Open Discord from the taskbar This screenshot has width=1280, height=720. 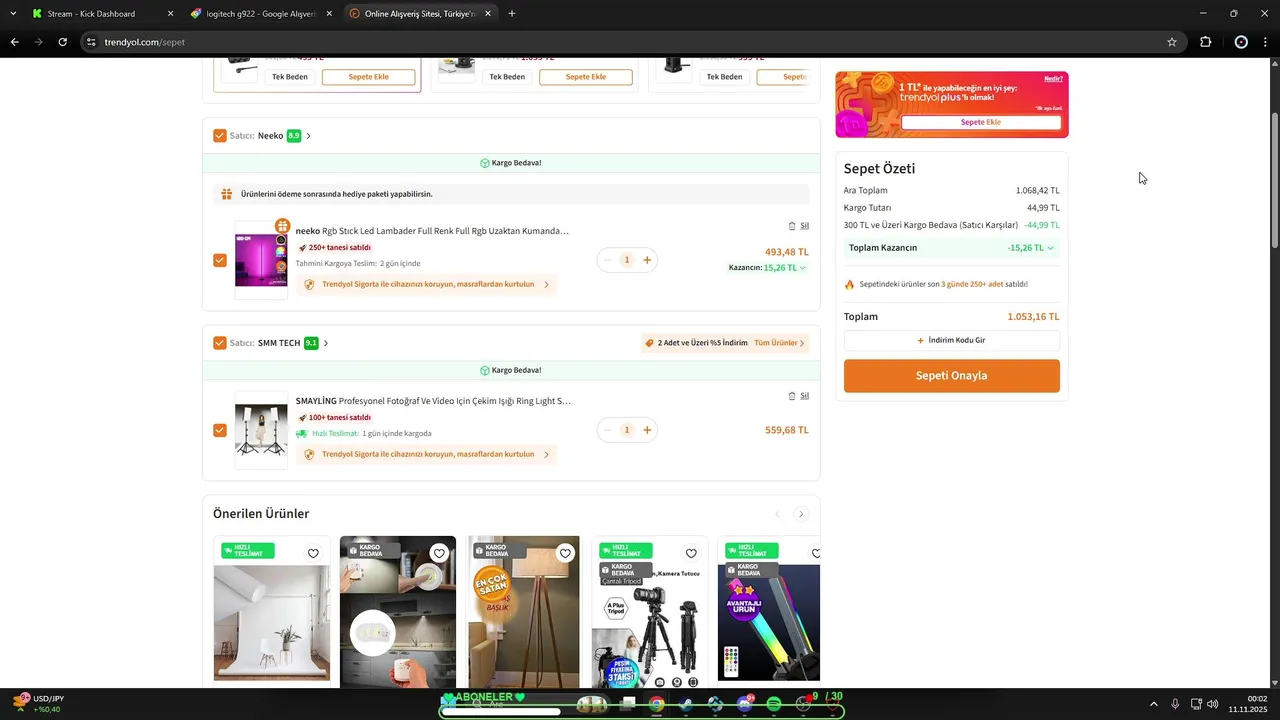tap(745, 704)
